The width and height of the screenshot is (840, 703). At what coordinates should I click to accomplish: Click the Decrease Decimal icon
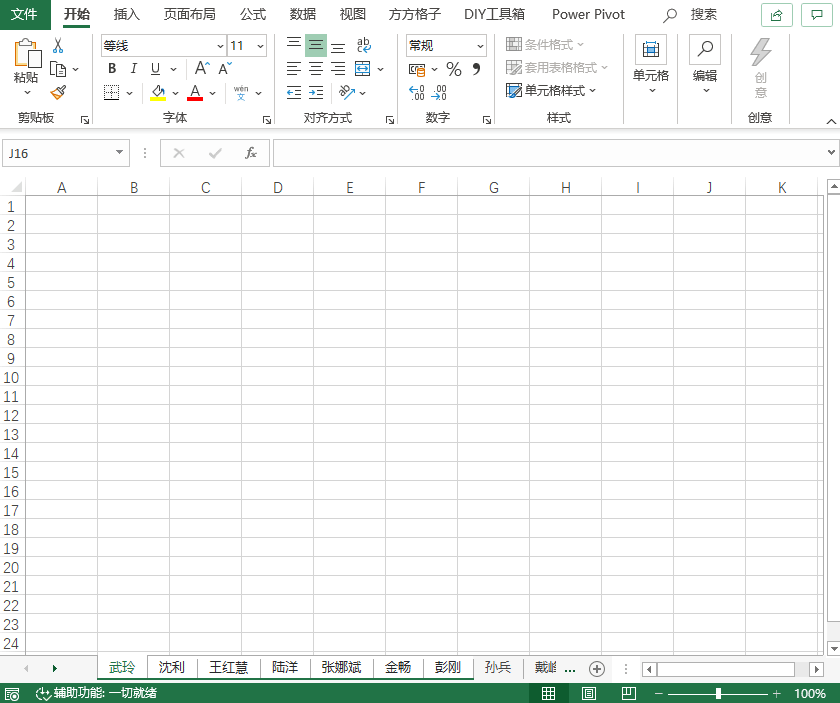point(439,93)
